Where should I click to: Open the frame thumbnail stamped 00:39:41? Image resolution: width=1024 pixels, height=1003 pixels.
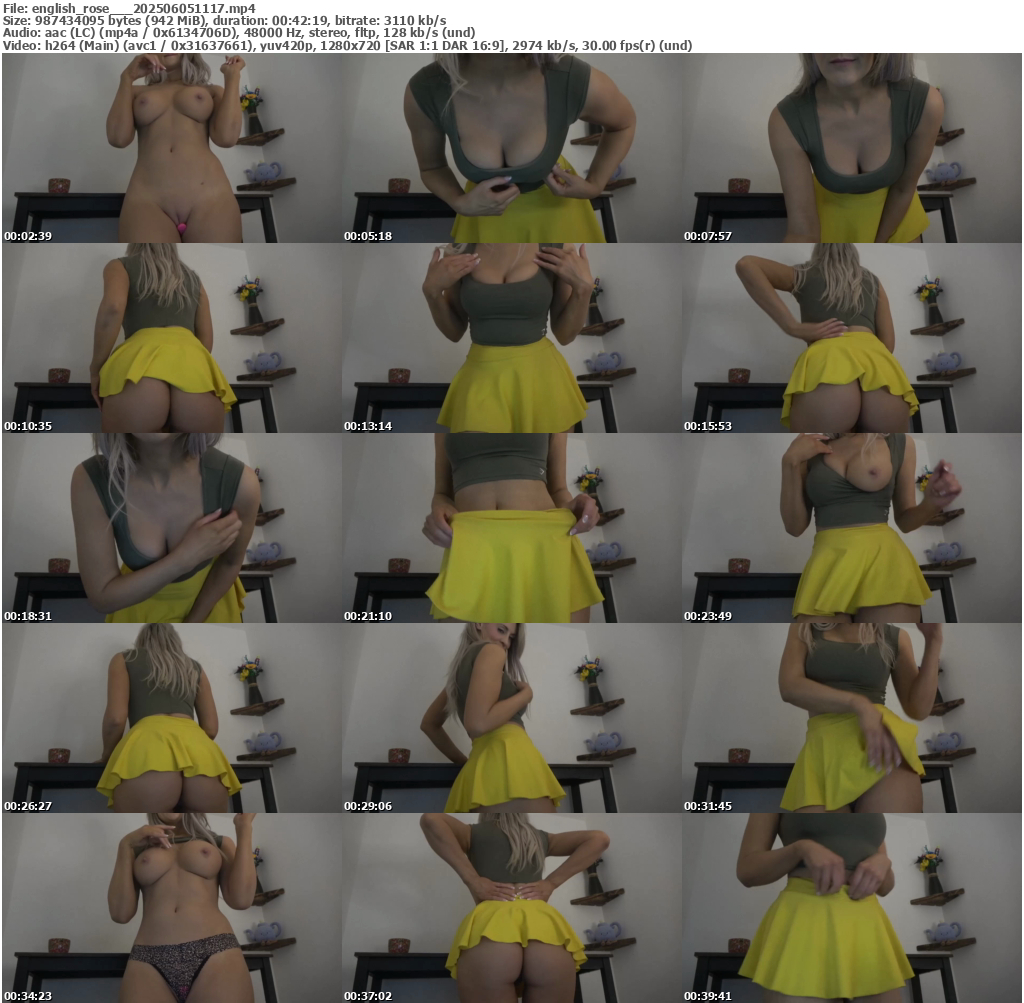(852, 908)
